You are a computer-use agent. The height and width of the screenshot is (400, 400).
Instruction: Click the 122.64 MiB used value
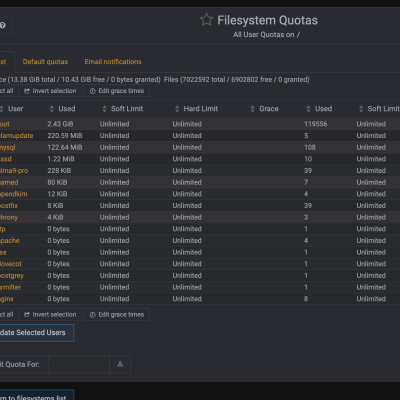pyautogui.click(x=65, y=147)
